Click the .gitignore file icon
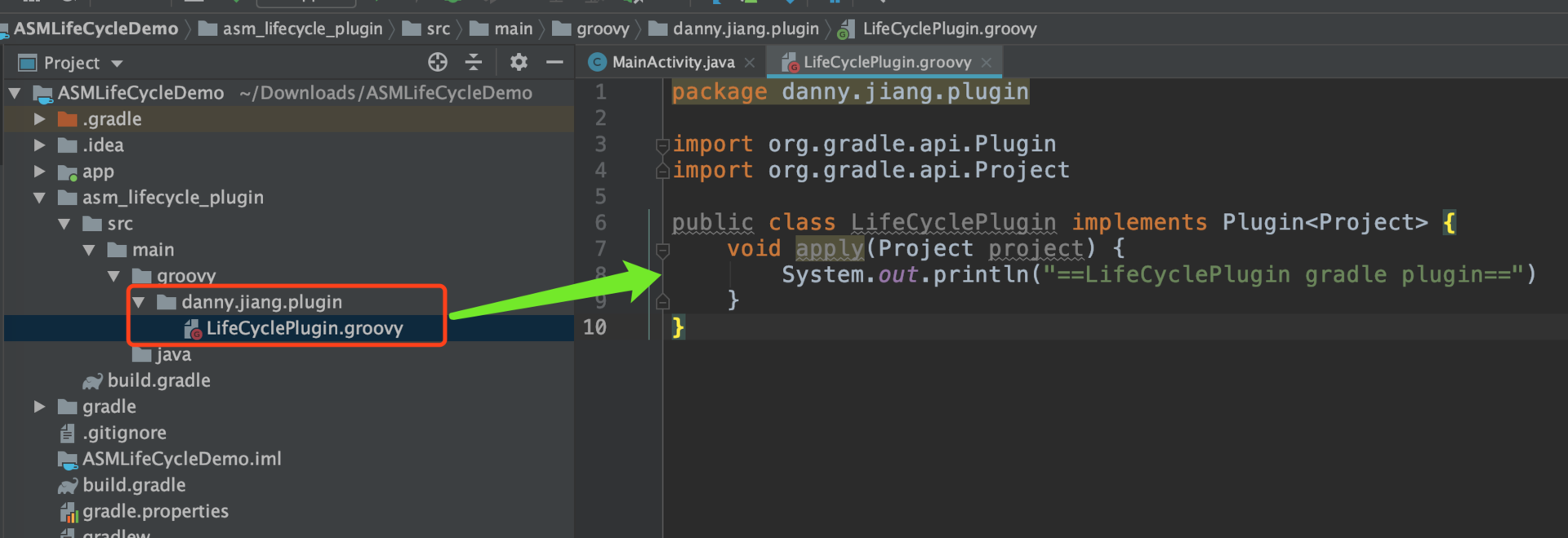This screenshot has width=1568, height=538. tap(68, 434)
